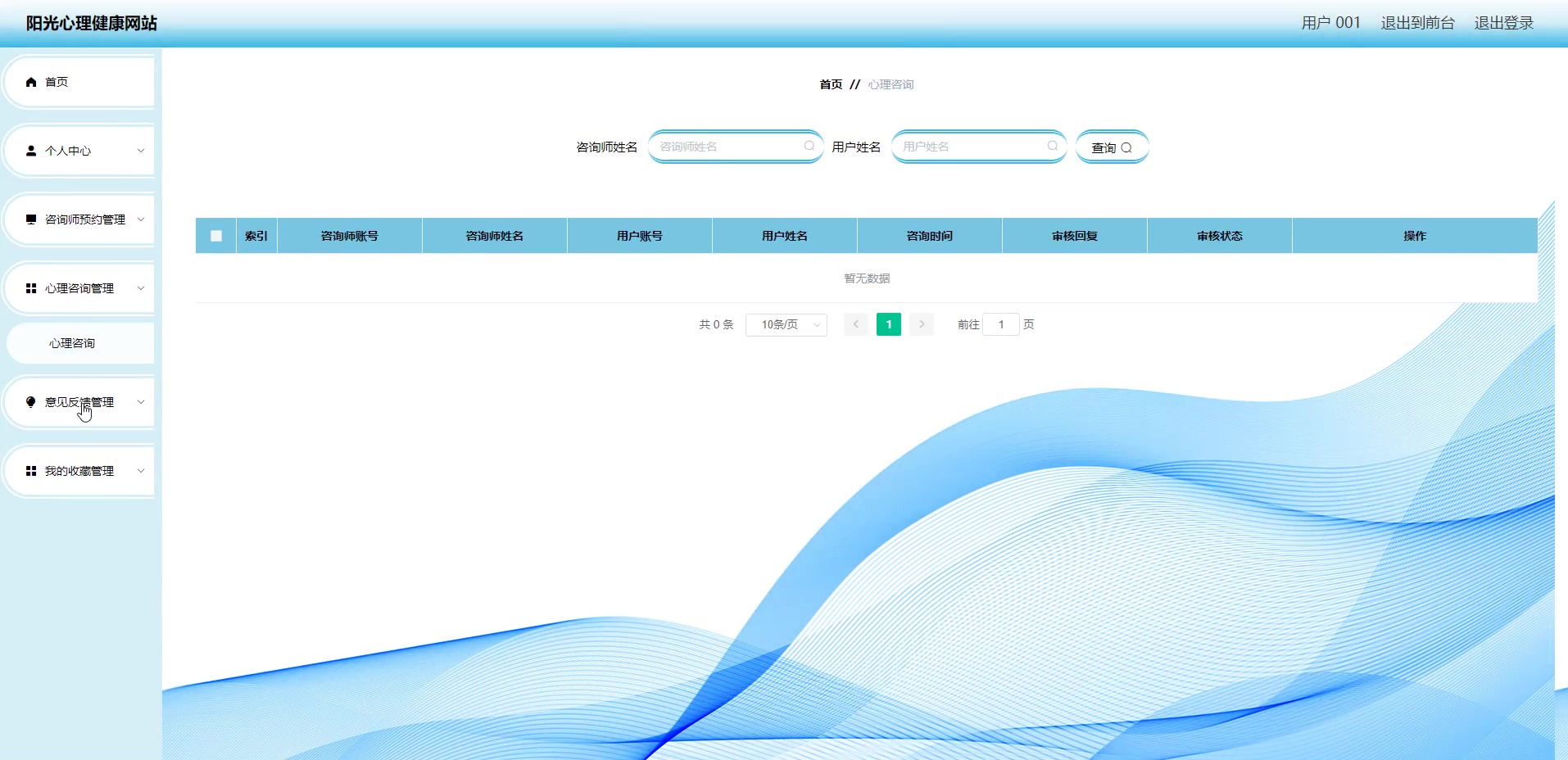Toggle the select-all checkbox in table header
The height and width of the screenshot is (760, 1568).
coord(216,236)
